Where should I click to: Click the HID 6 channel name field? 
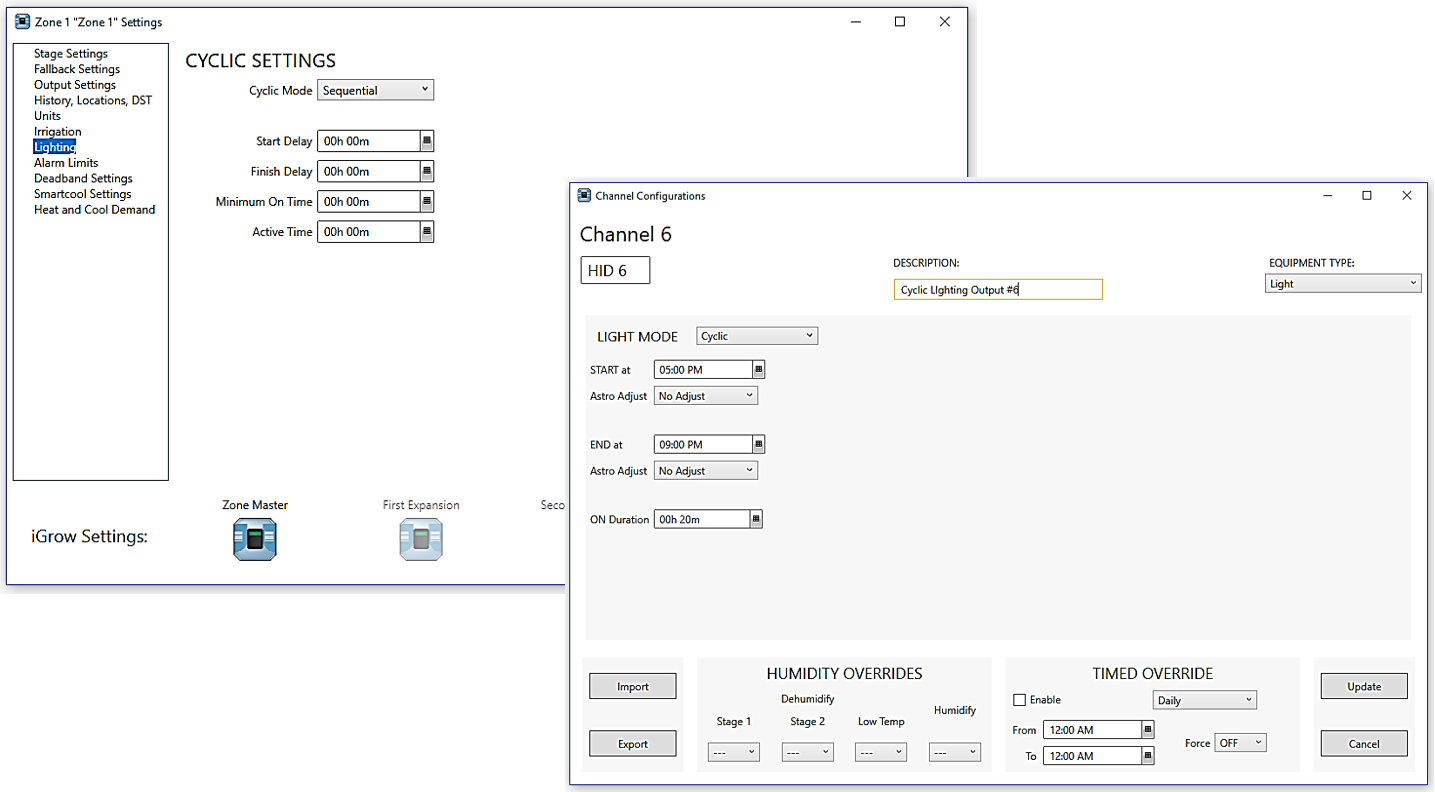(x=615, y=270)
